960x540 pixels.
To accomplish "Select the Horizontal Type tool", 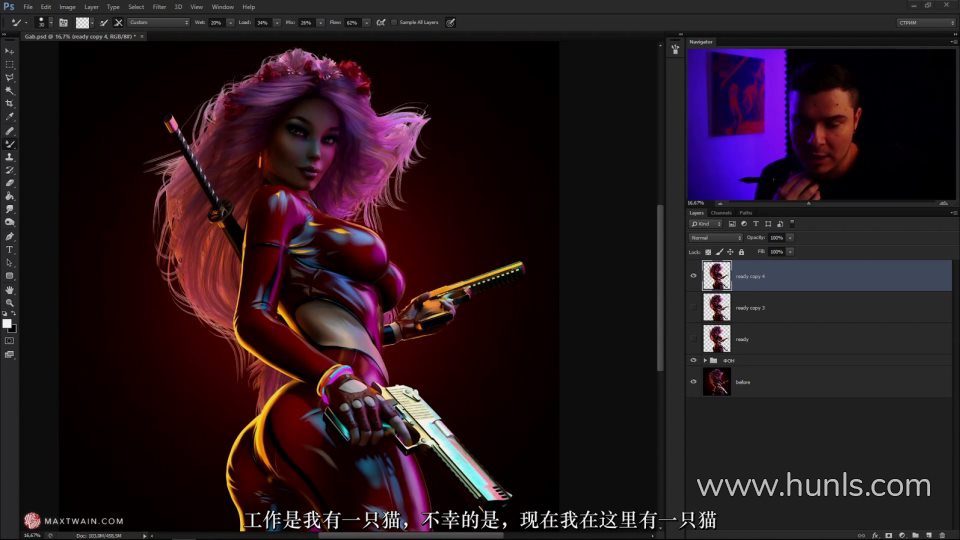I will click(x=9, y=250).
